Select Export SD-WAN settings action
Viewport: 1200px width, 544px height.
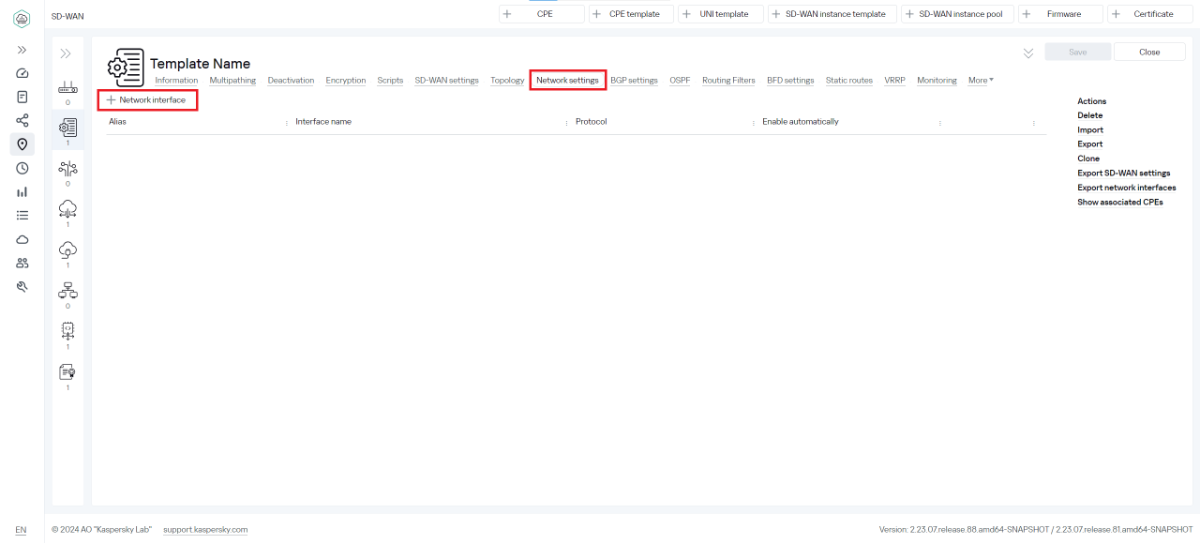(x=1123, y=173)
